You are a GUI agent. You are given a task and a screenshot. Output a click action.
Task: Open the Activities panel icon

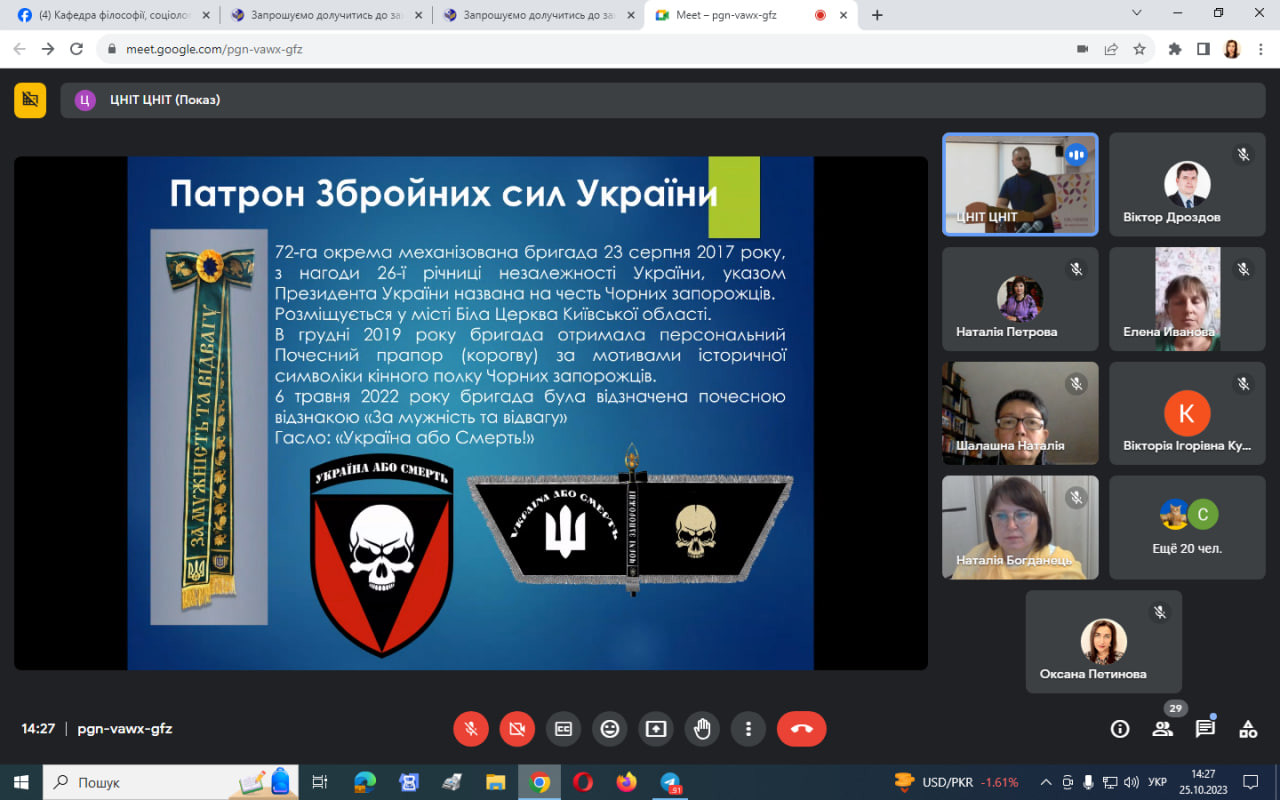pyautogui.click(x=1248, y=729)
